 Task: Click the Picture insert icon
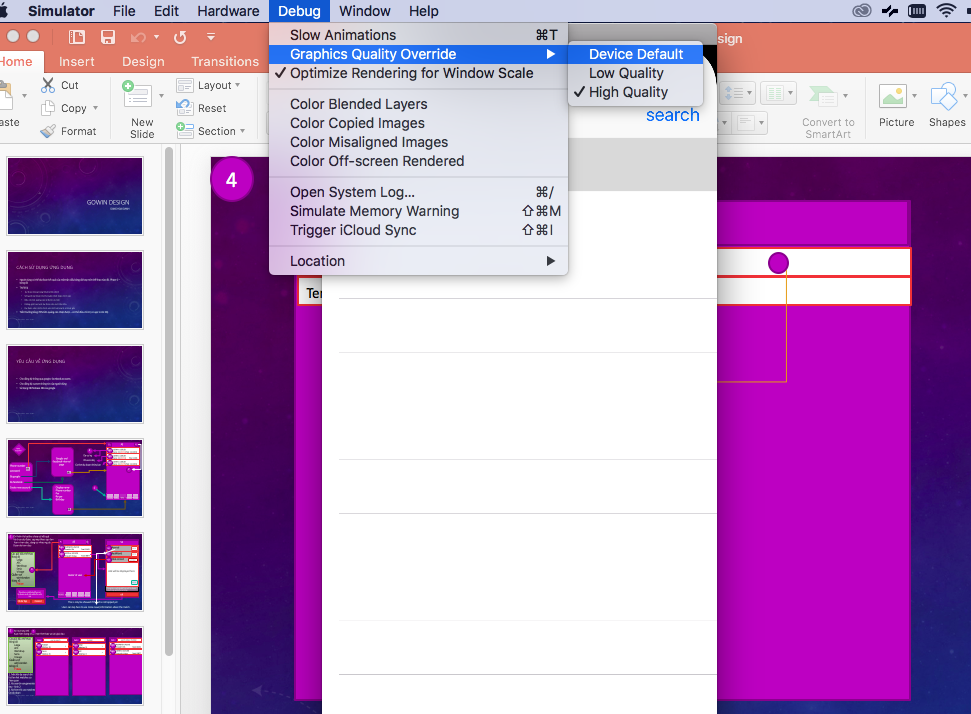pos(893,97)
